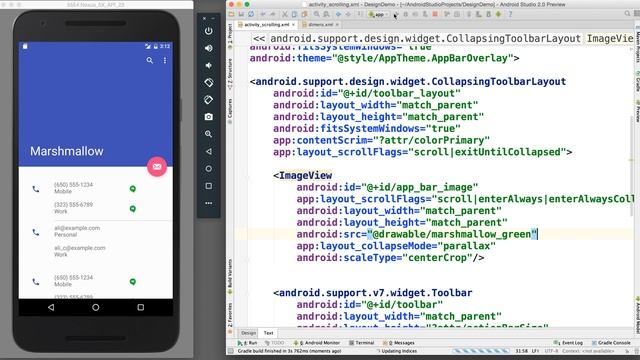Screen dimensions: 640x360
Task: Open the TODO tool window
Action: point(274,343)
